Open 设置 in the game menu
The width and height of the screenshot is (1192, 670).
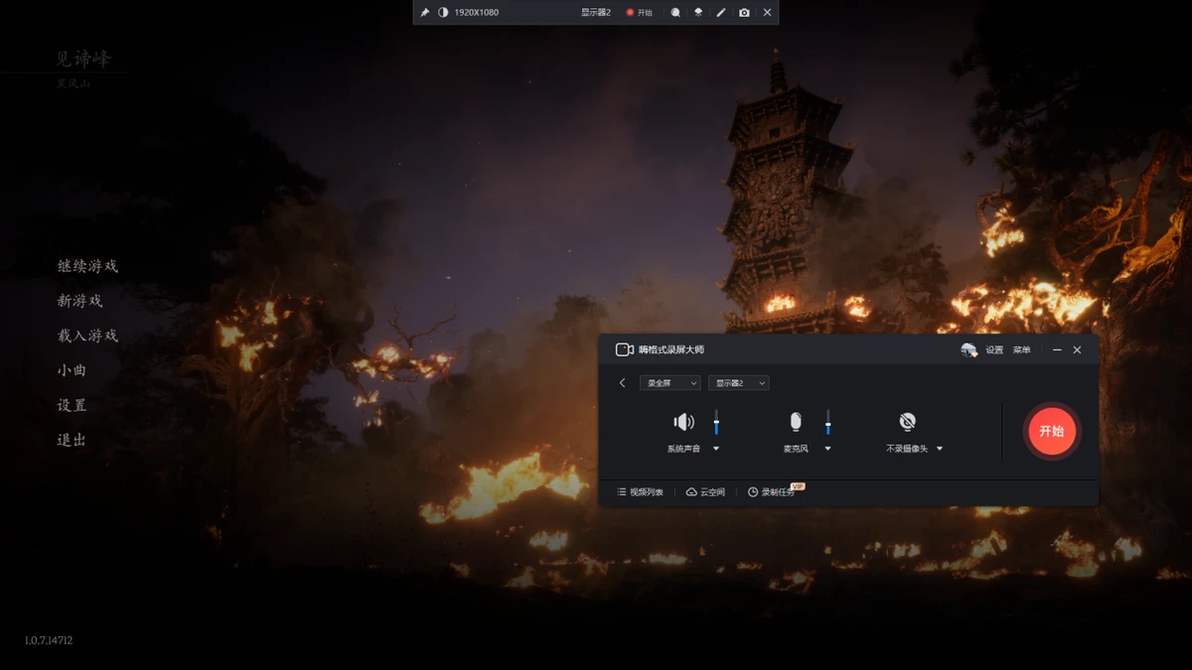click(72, 405)
